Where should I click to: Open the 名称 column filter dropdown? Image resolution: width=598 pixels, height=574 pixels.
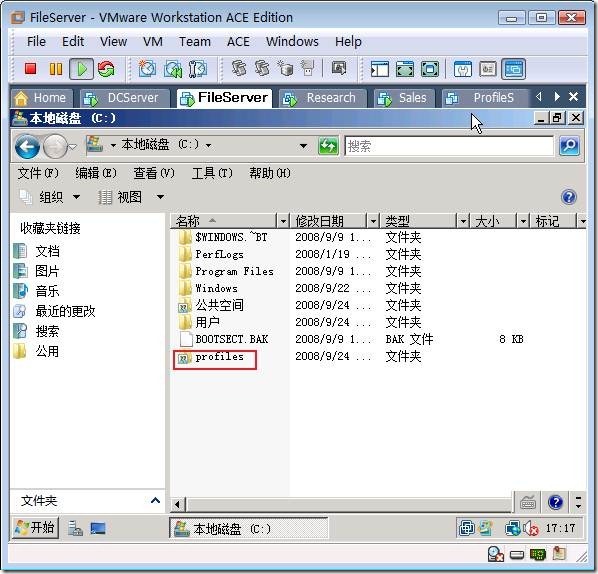(283, 220)
